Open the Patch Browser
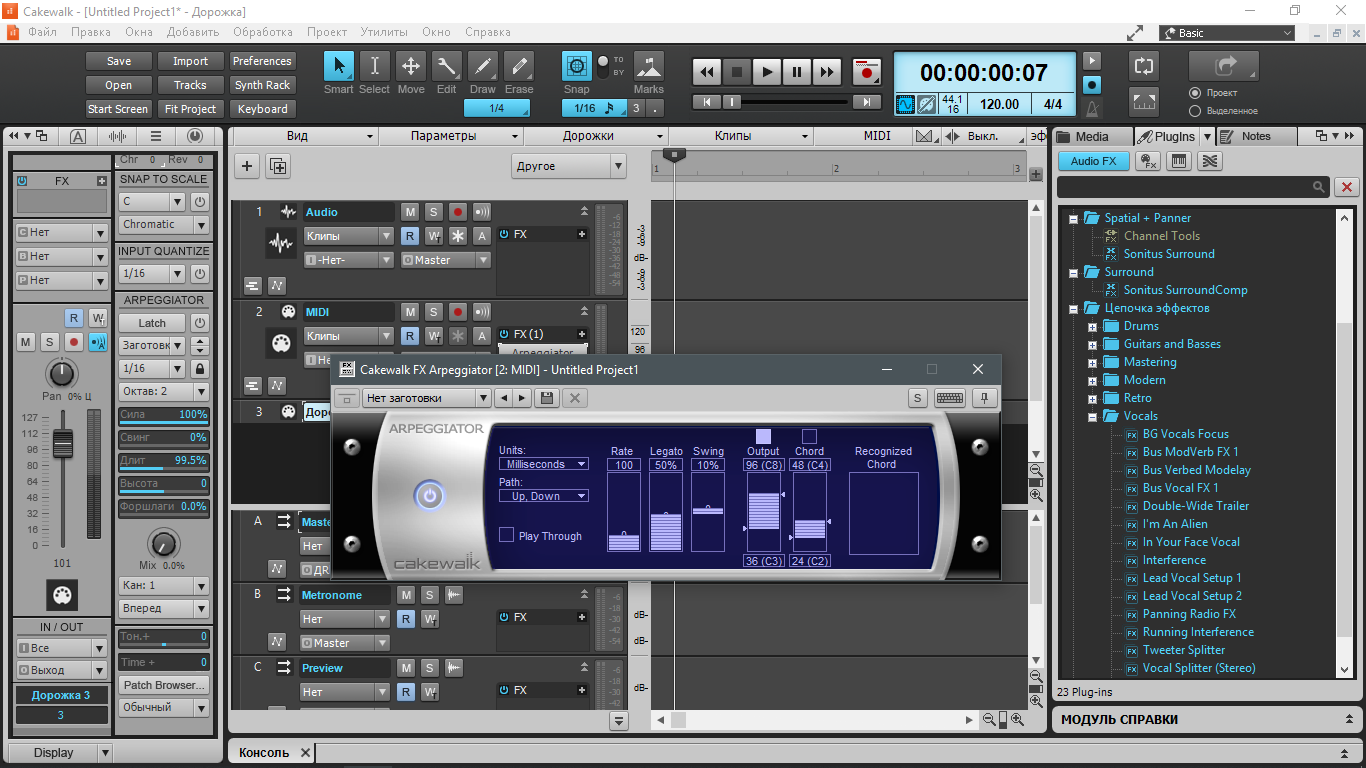1366x768 pixels. [x=163, y=685]
